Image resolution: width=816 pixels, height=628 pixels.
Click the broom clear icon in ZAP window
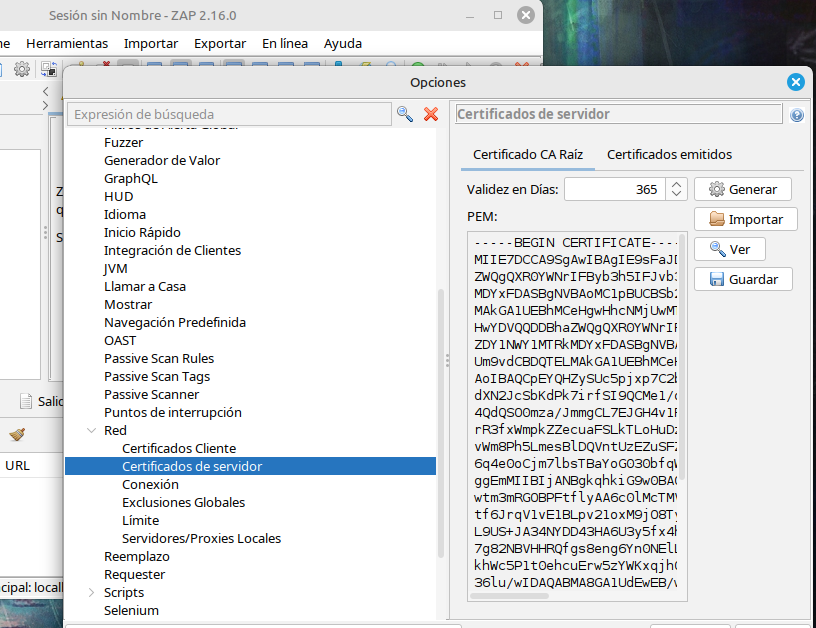pyautogui.click(x=17, y=434)
